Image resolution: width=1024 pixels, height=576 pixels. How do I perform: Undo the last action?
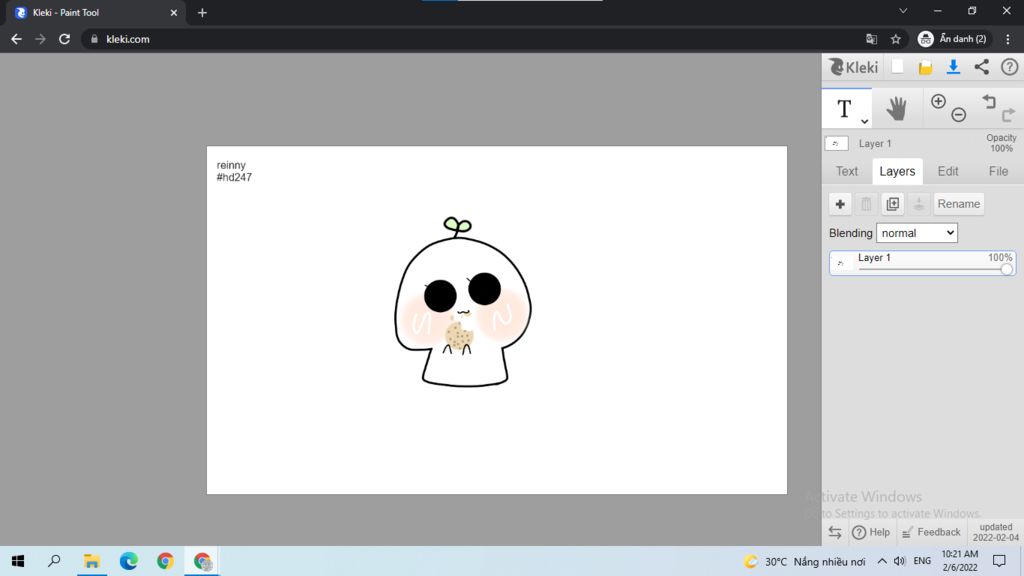click(x=989, y=101)
